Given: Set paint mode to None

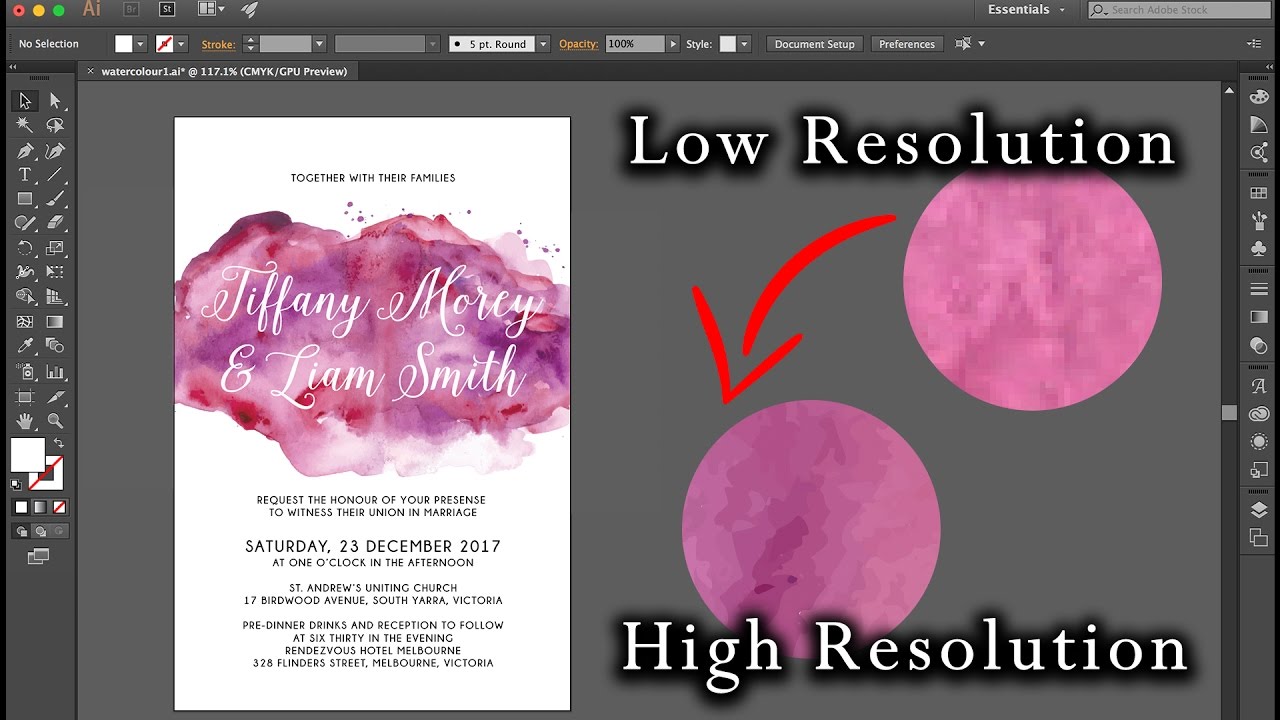Looking at the screenshot, I should tap(59, 507).
